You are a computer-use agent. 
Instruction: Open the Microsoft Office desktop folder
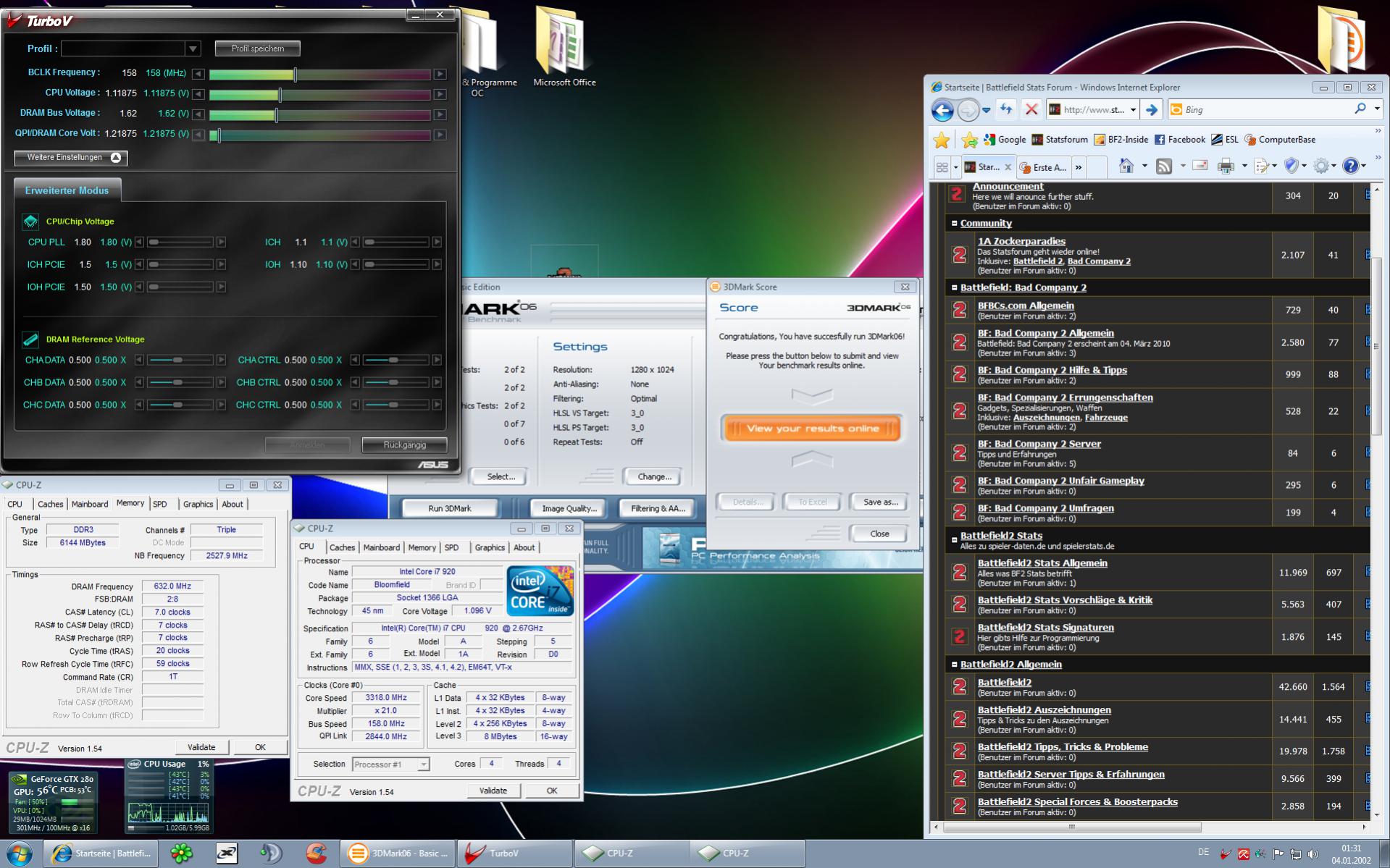click(x=564, y=48)
